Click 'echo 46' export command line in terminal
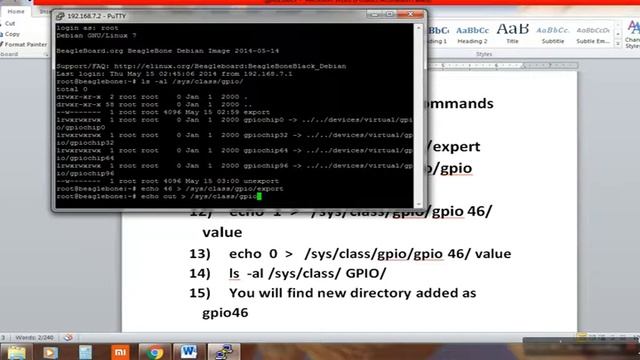Viewport: 640px width, 360px height. (170, 189)
